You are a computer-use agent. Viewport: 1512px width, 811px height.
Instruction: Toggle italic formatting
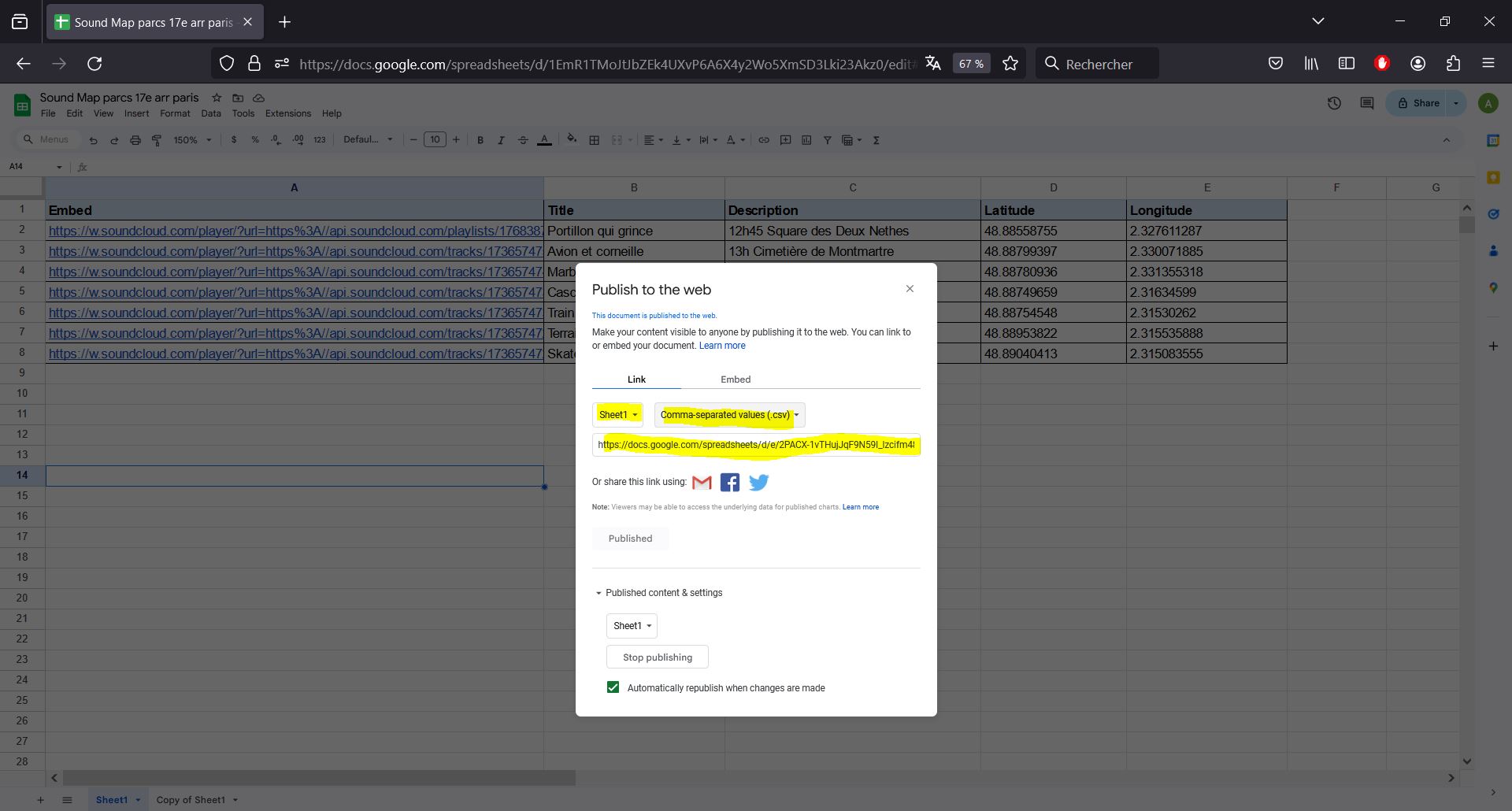(501, 140)
